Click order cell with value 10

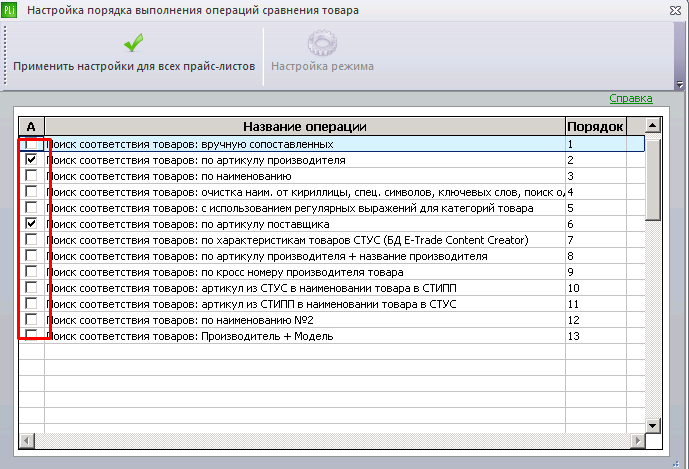[x=596, y=288]
